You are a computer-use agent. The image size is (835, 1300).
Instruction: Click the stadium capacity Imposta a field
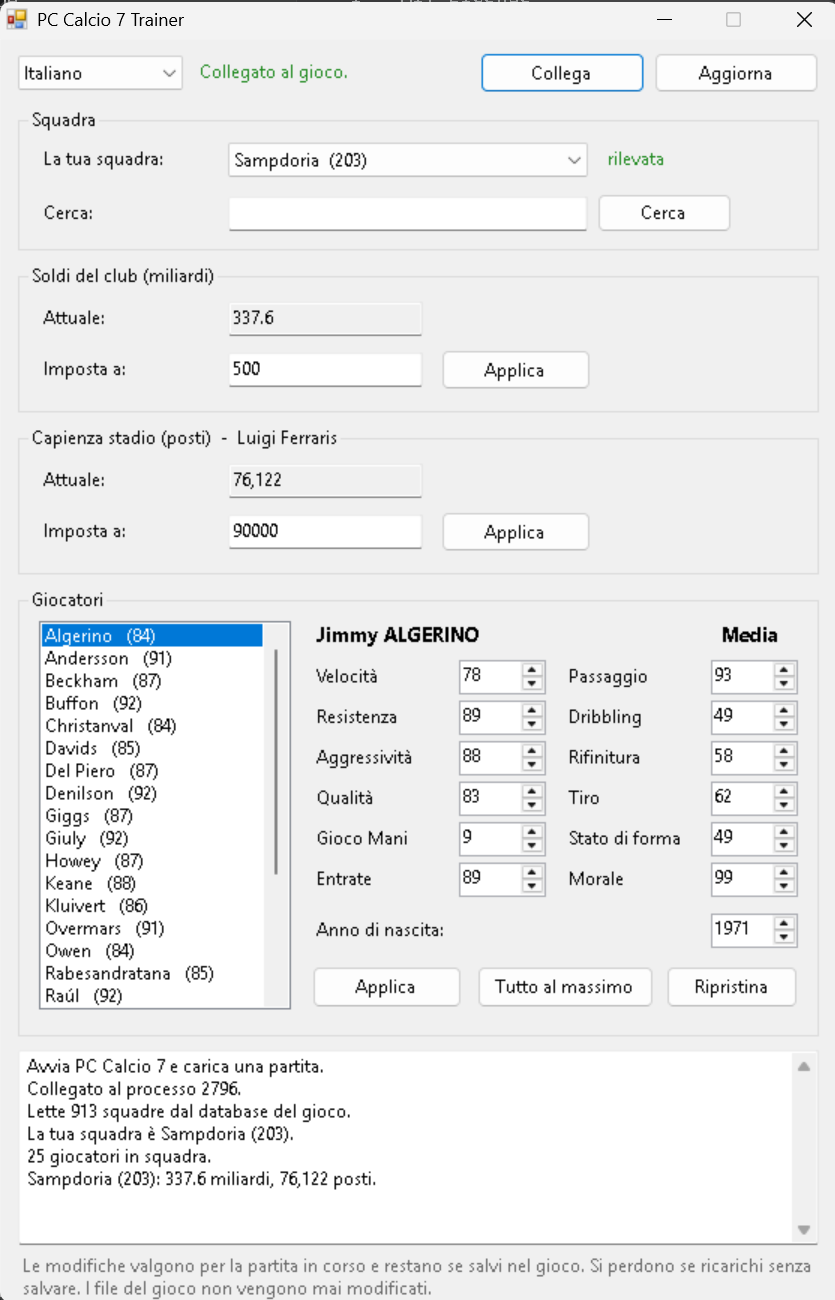325,531
